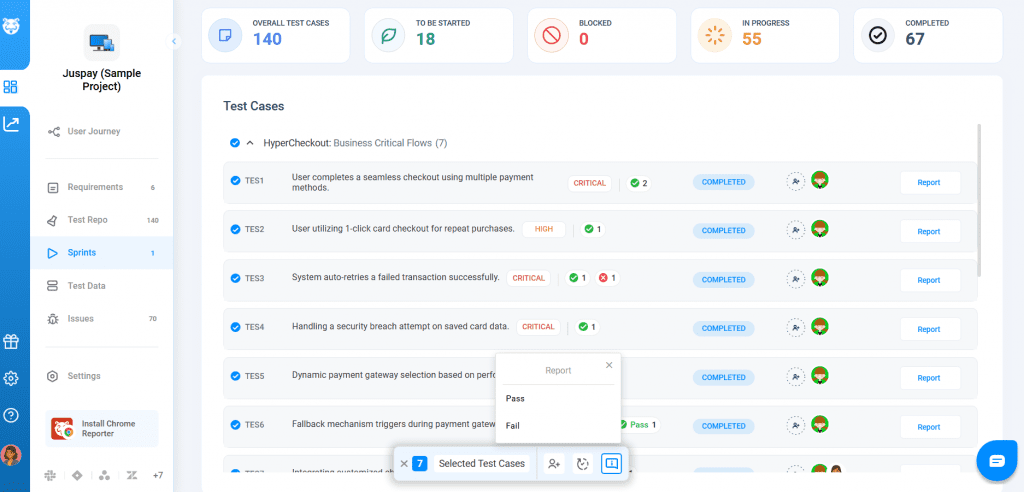Click the assign user icon in selection bar
1024x492 pixels.
click(553, 464)
